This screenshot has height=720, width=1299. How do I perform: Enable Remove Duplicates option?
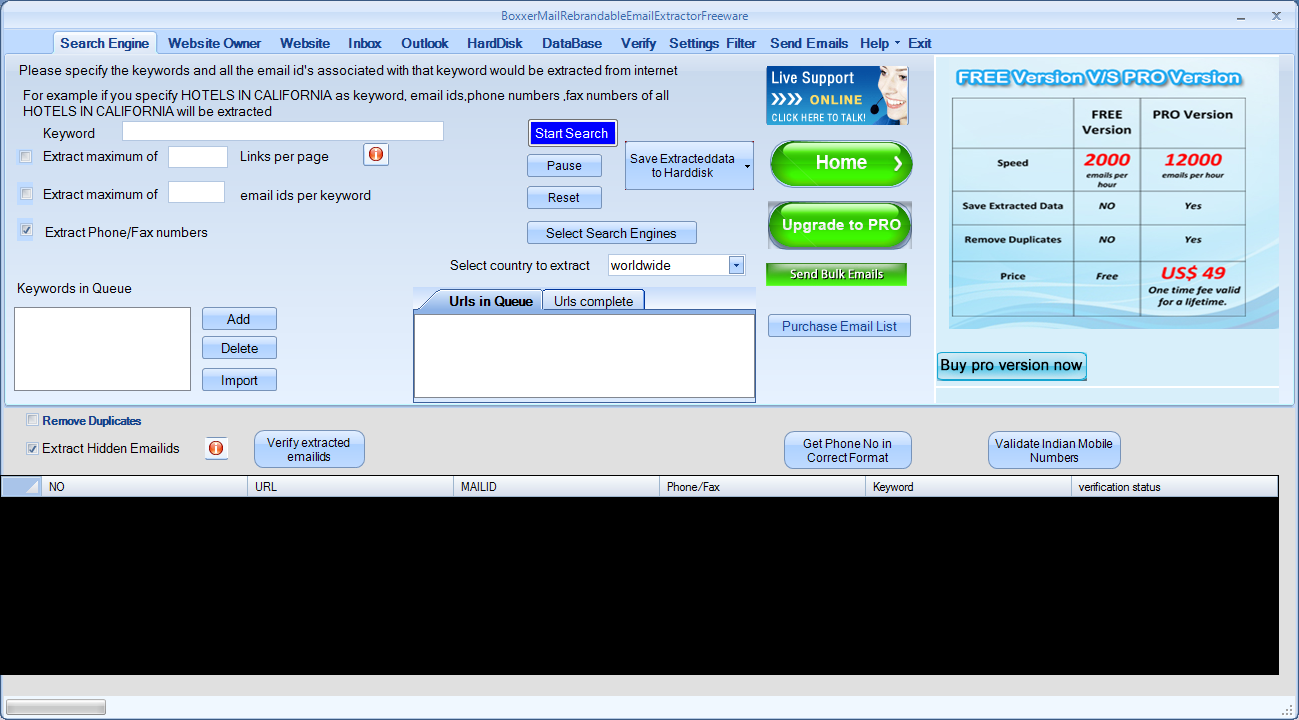[32, 420]
